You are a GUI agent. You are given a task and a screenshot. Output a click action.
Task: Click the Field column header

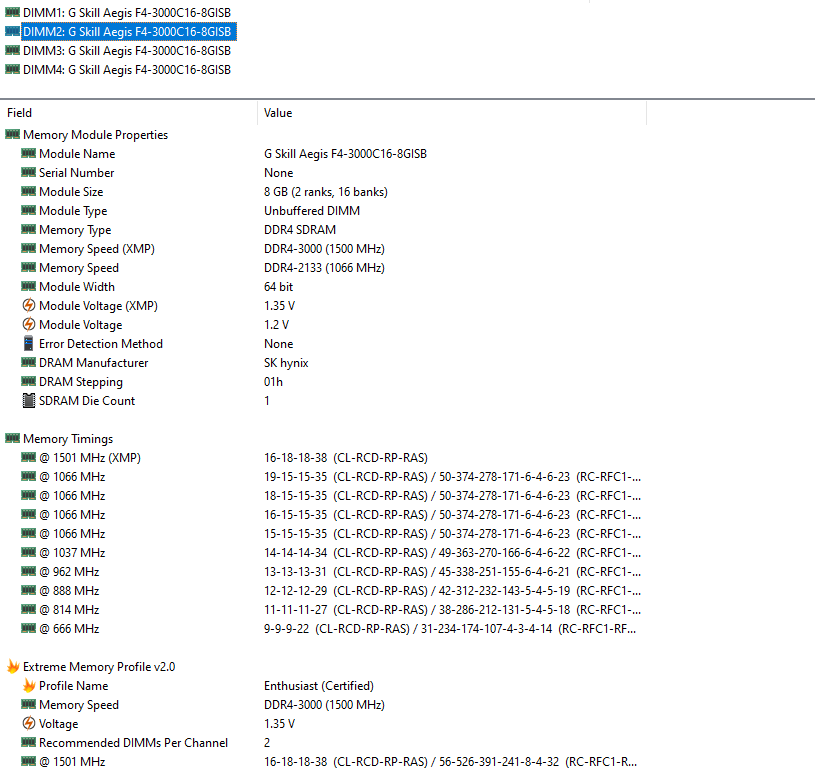(128, 113)
